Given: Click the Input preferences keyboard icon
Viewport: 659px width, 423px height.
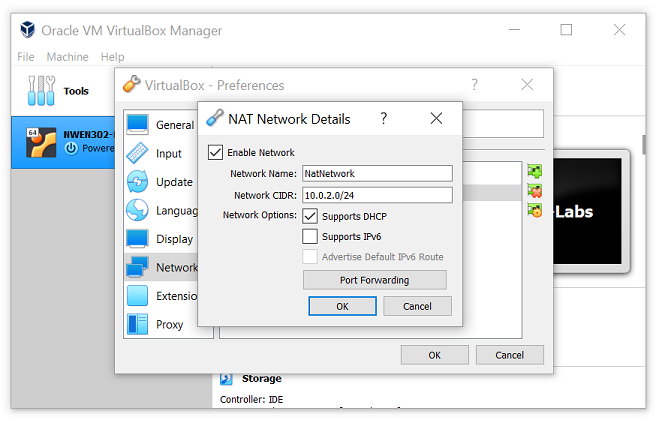Looking at the screenshot, I should (x=137, y=153).
